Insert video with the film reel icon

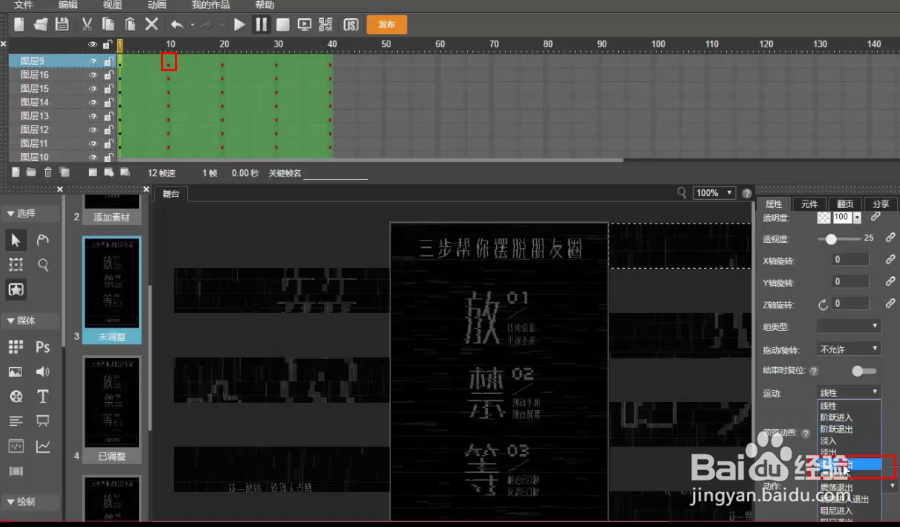point(15,397)
